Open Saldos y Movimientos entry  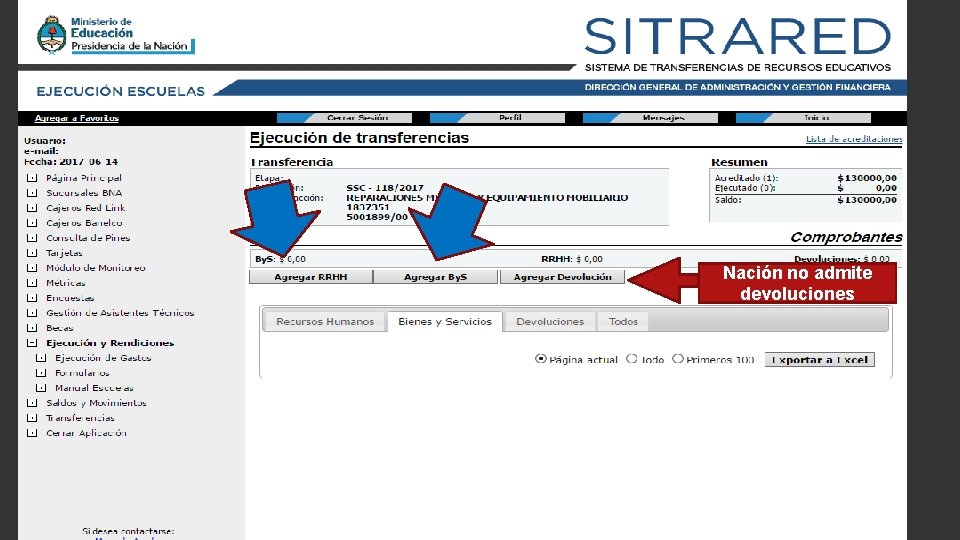point(96,403)
